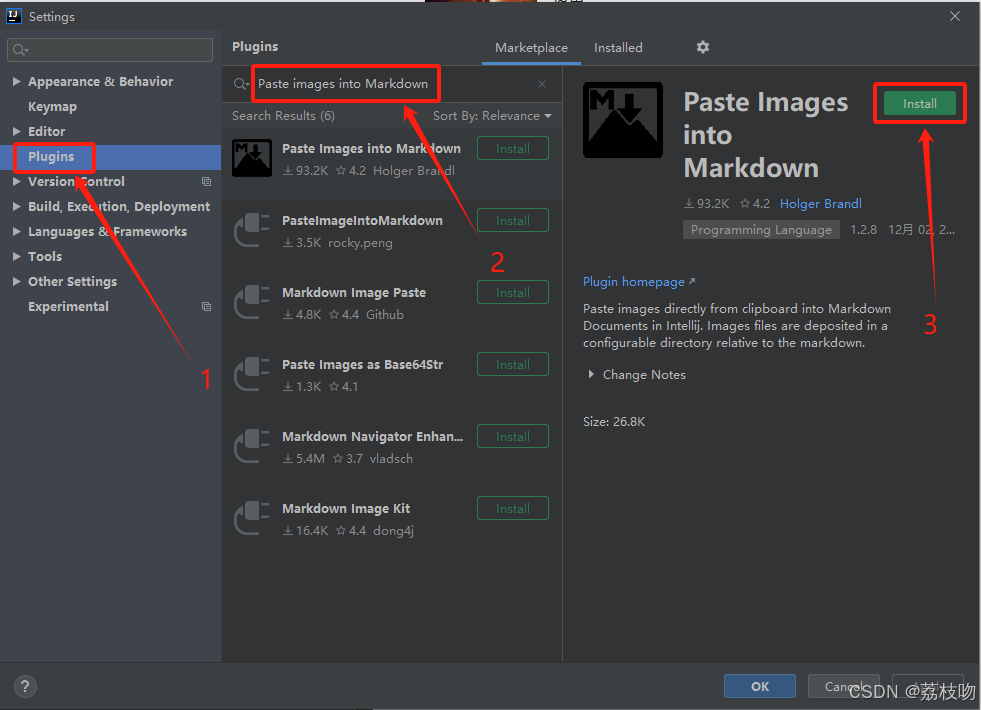Click the Size: 26.8K text
The height and width of the screenshot is (710, 981).
[614, 422]
